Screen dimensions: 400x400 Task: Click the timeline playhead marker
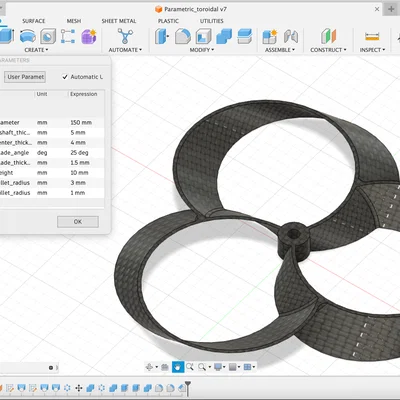(188, 388)
